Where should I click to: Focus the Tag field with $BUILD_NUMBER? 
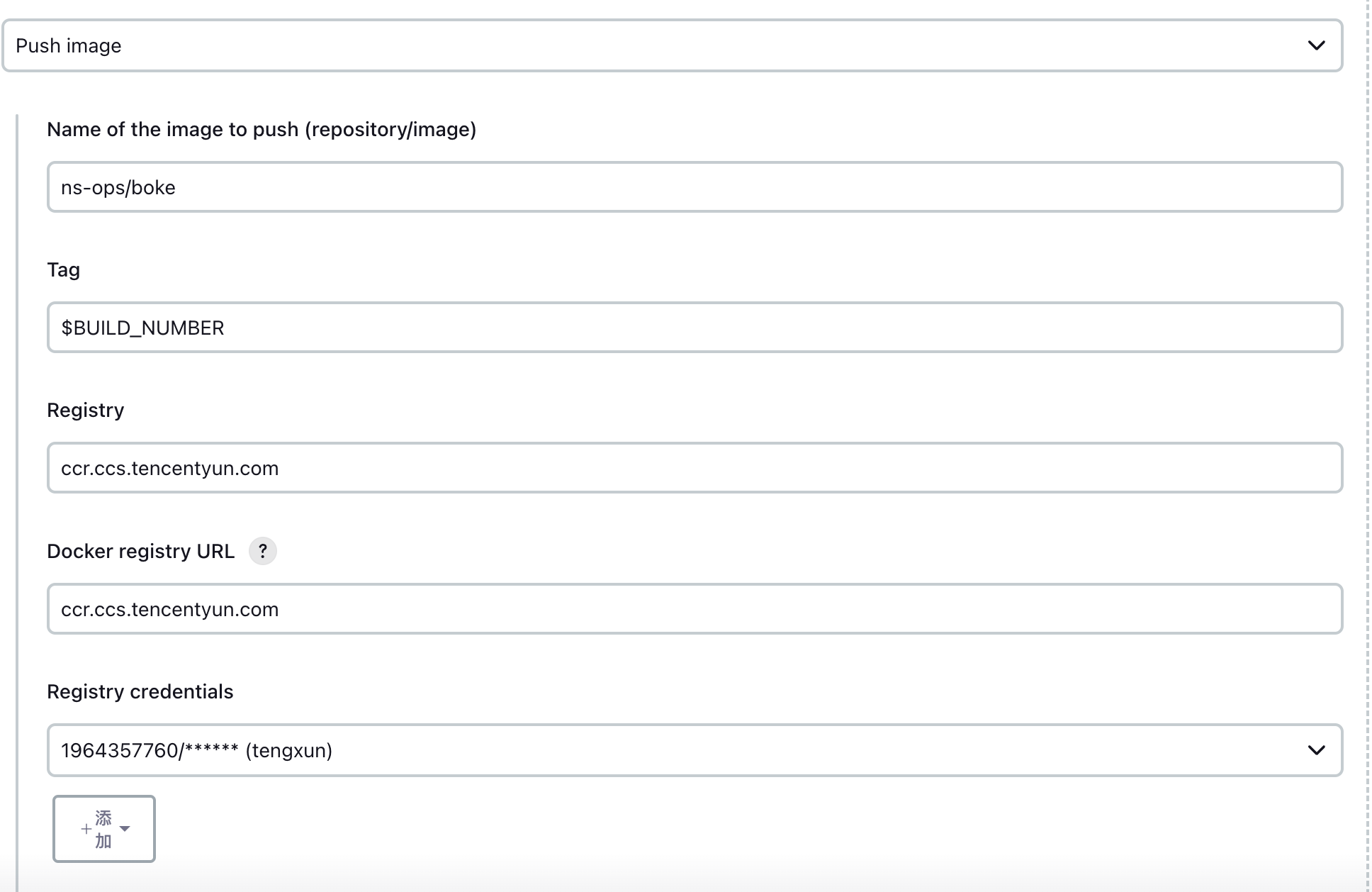pyautogui.click(x=695, y=328)
